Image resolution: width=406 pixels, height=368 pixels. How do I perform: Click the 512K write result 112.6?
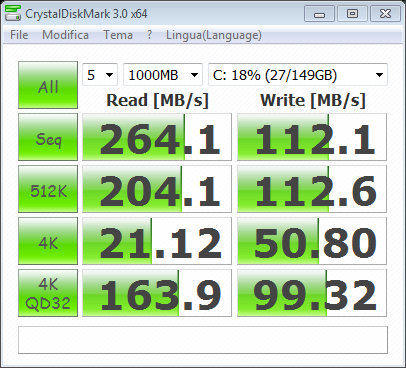(x=312, y=189)
